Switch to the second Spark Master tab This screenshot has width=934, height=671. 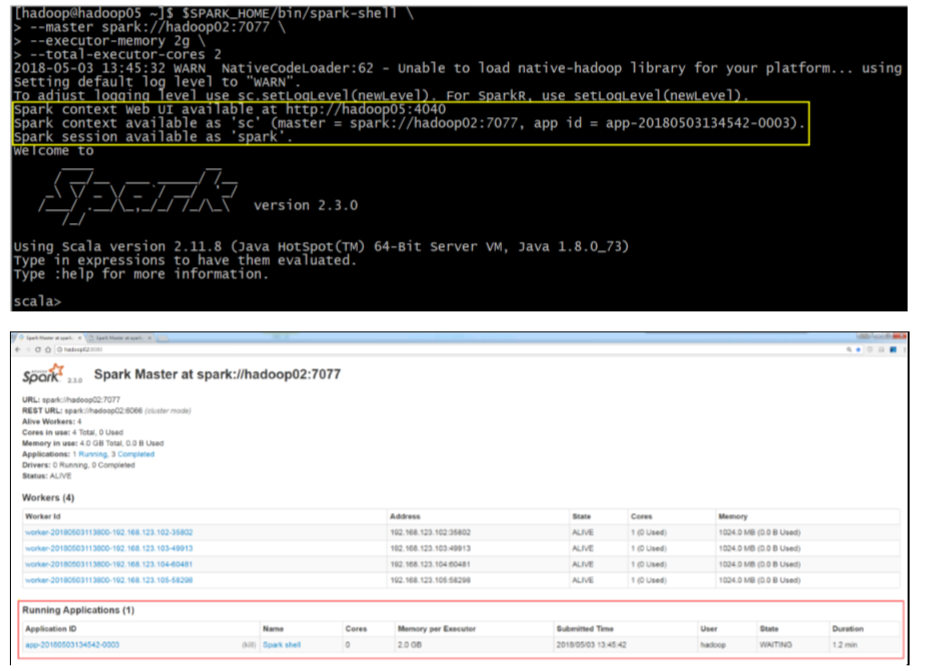(x=120, y=338)
